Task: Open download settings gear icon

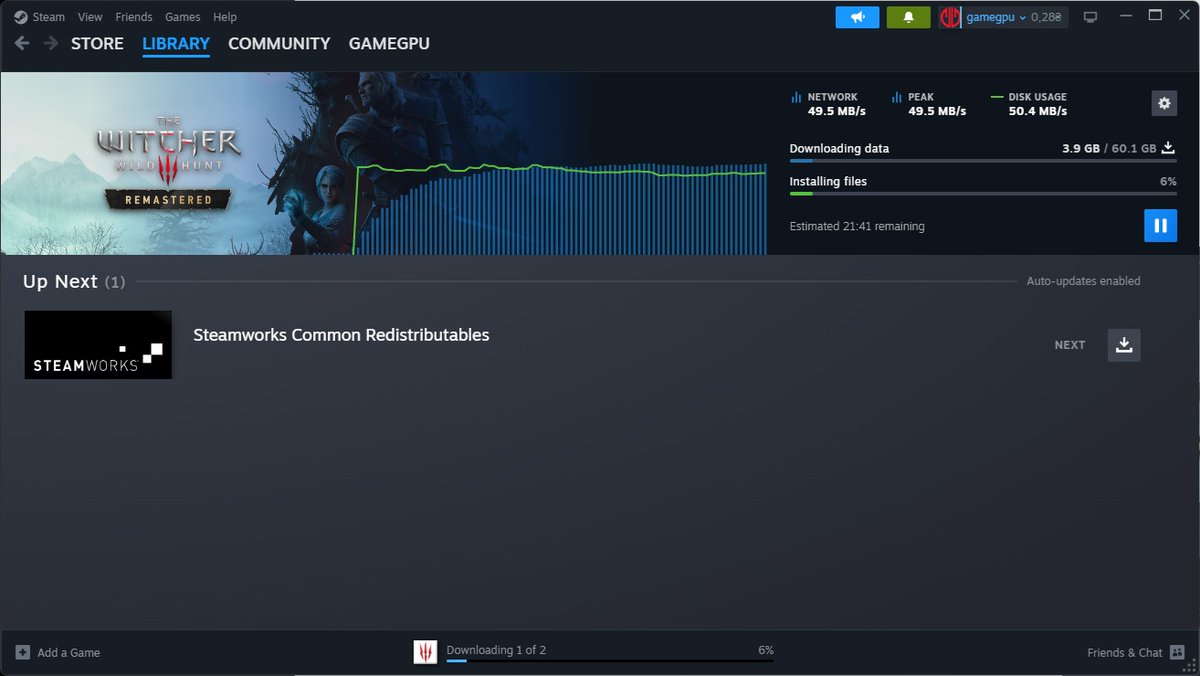Action: click(1163, 103)
